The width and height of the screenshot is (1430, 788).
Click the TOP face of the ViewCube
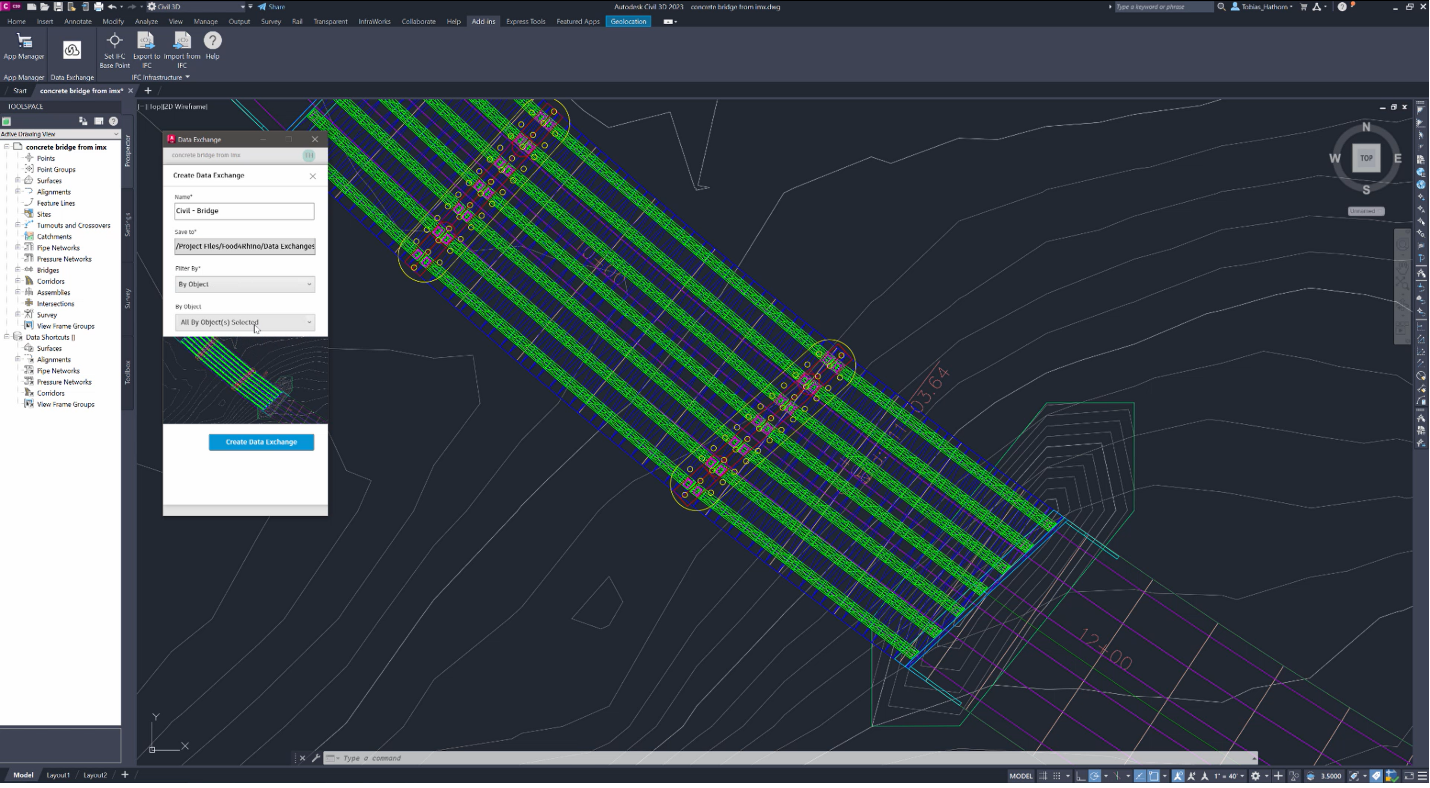[1366, 158]
